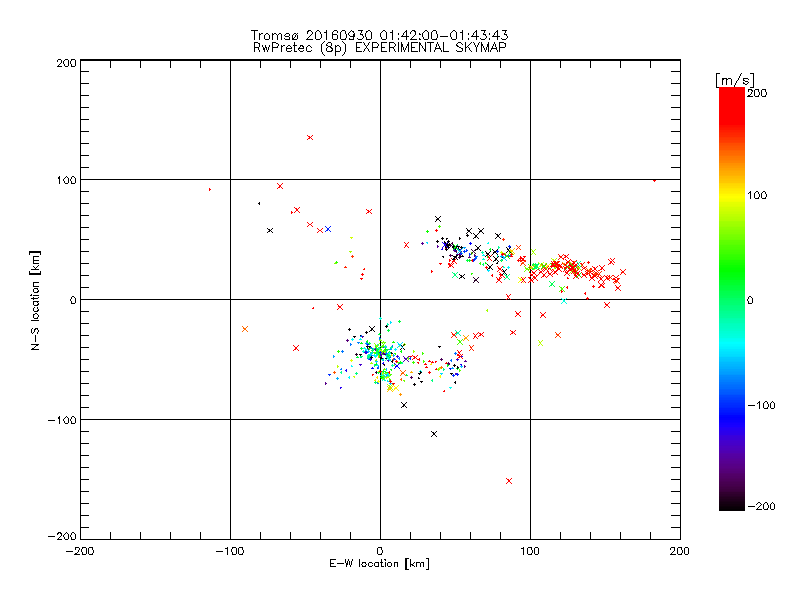
Task: Click colorbar tick label '100'
Action: tap(757, 195)
